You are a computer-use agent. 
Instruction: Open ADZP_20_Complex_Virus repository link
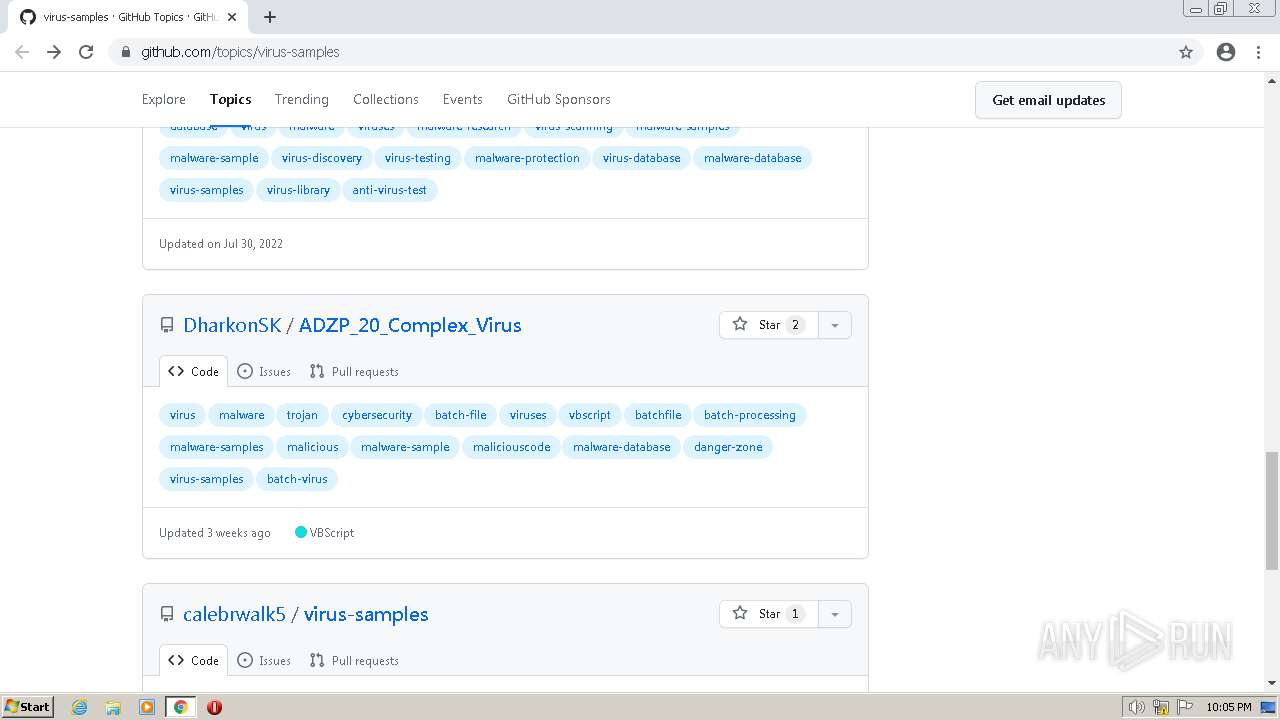coord(410,325)
